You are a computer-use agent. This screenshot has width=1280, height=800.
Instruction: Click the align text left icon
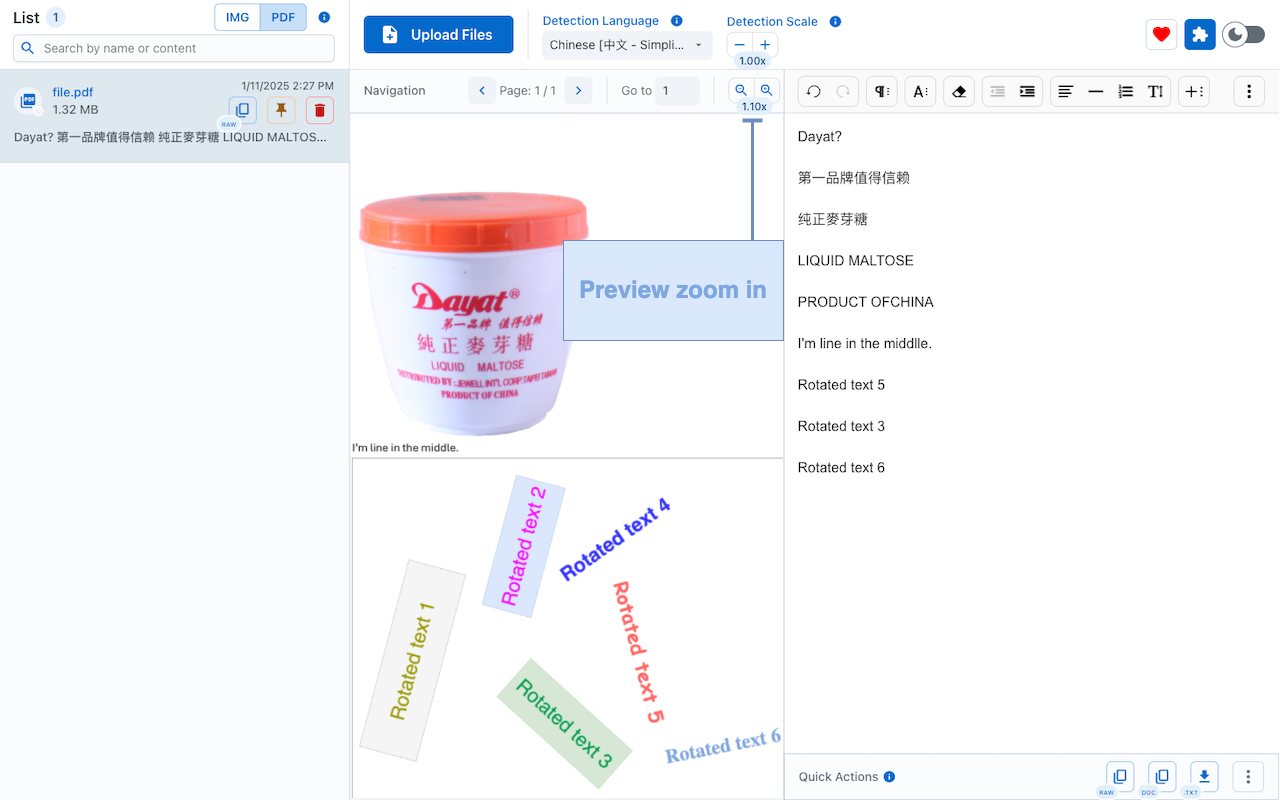pyautogui.click(x=1066, y=91)
